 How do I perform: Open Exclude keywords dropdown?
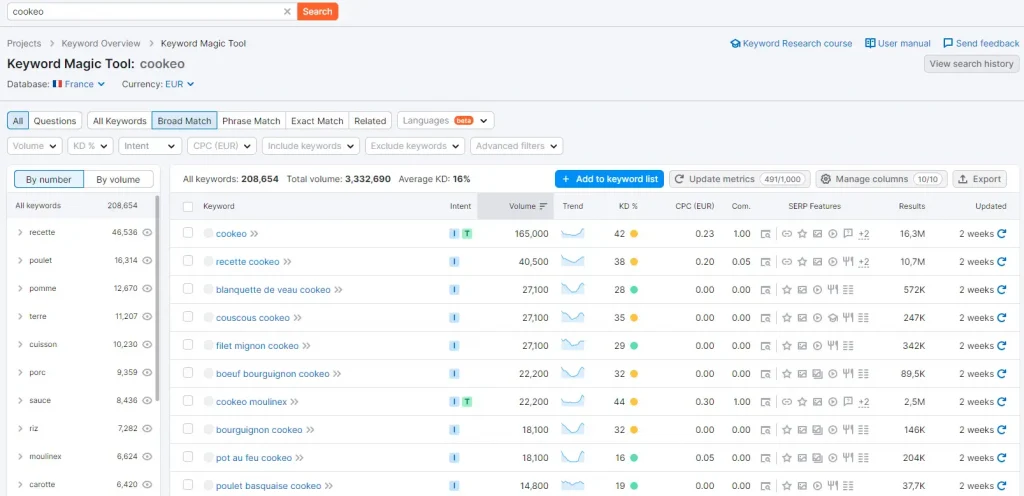[x=415, y=146]
